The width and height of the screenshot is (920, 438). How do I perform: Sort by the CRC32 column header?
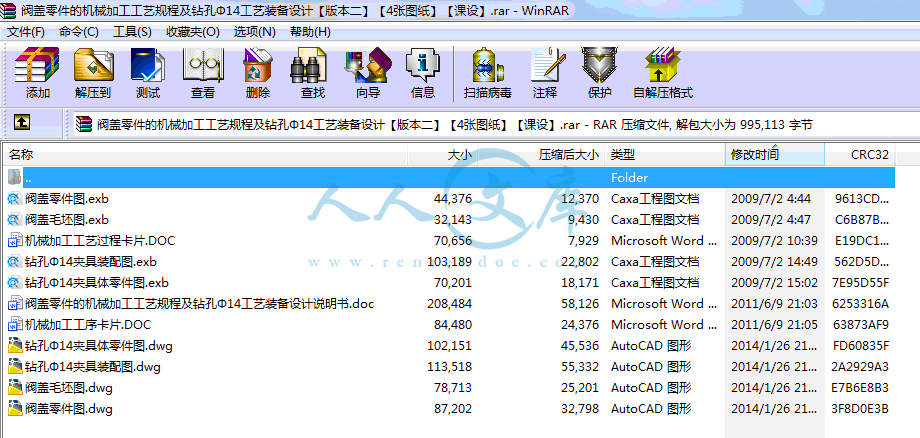pyautogui.click(x=860, y=155)
